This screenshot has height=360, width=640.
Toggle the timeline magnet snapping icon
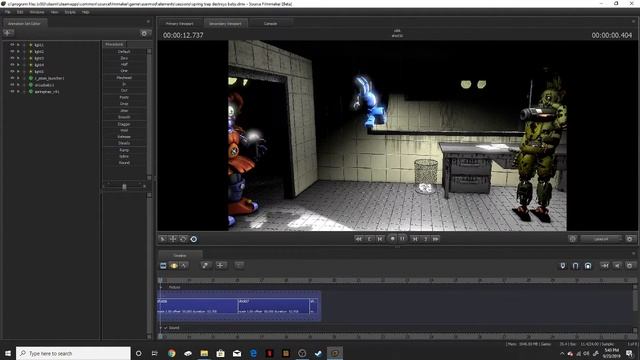pos(576,266)
